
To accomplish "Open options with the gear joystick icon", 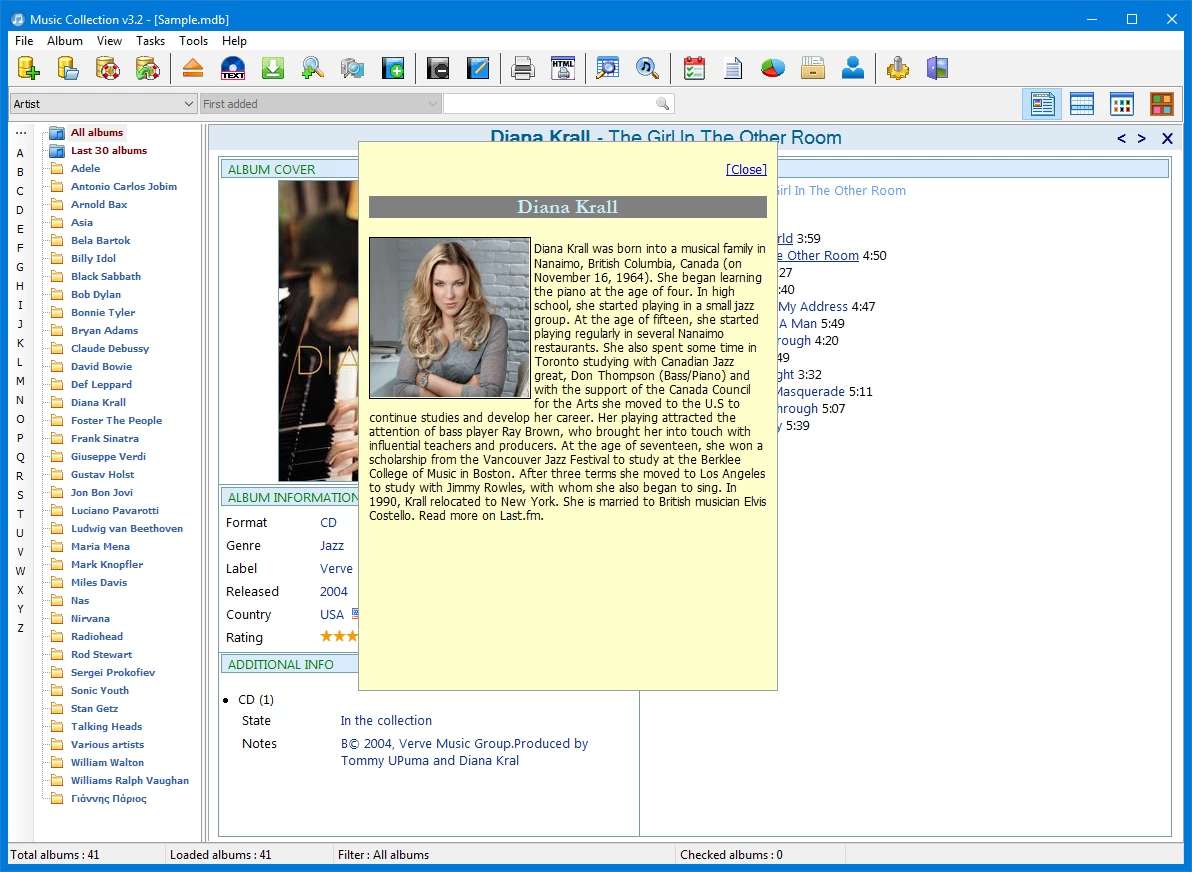I will tap(898, 68).
